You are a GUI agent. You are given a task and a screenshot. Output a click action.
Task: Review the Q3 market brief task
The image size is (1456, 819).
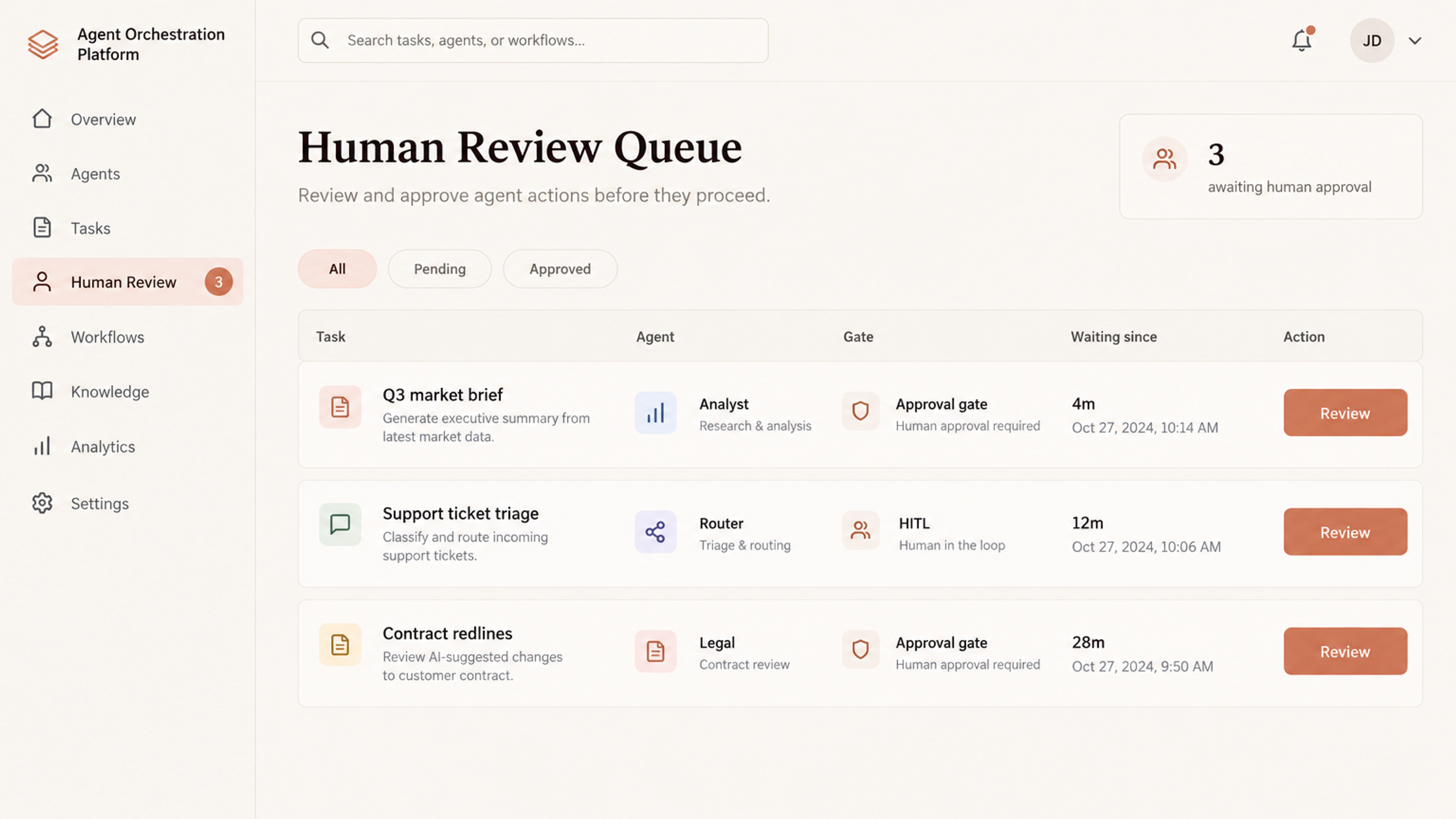[x=1345, y=413]
